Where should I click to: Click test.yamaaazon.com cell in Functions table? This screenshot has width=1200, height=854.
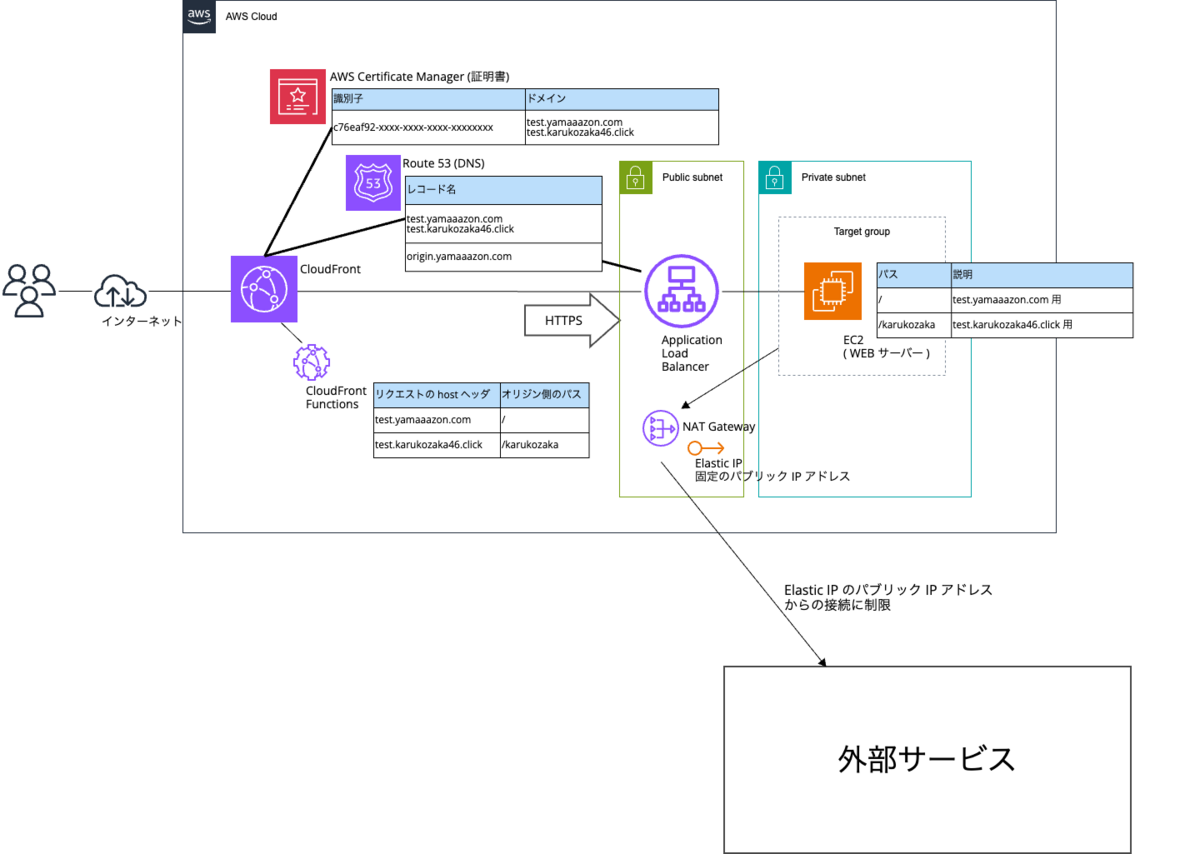point(435,420)
